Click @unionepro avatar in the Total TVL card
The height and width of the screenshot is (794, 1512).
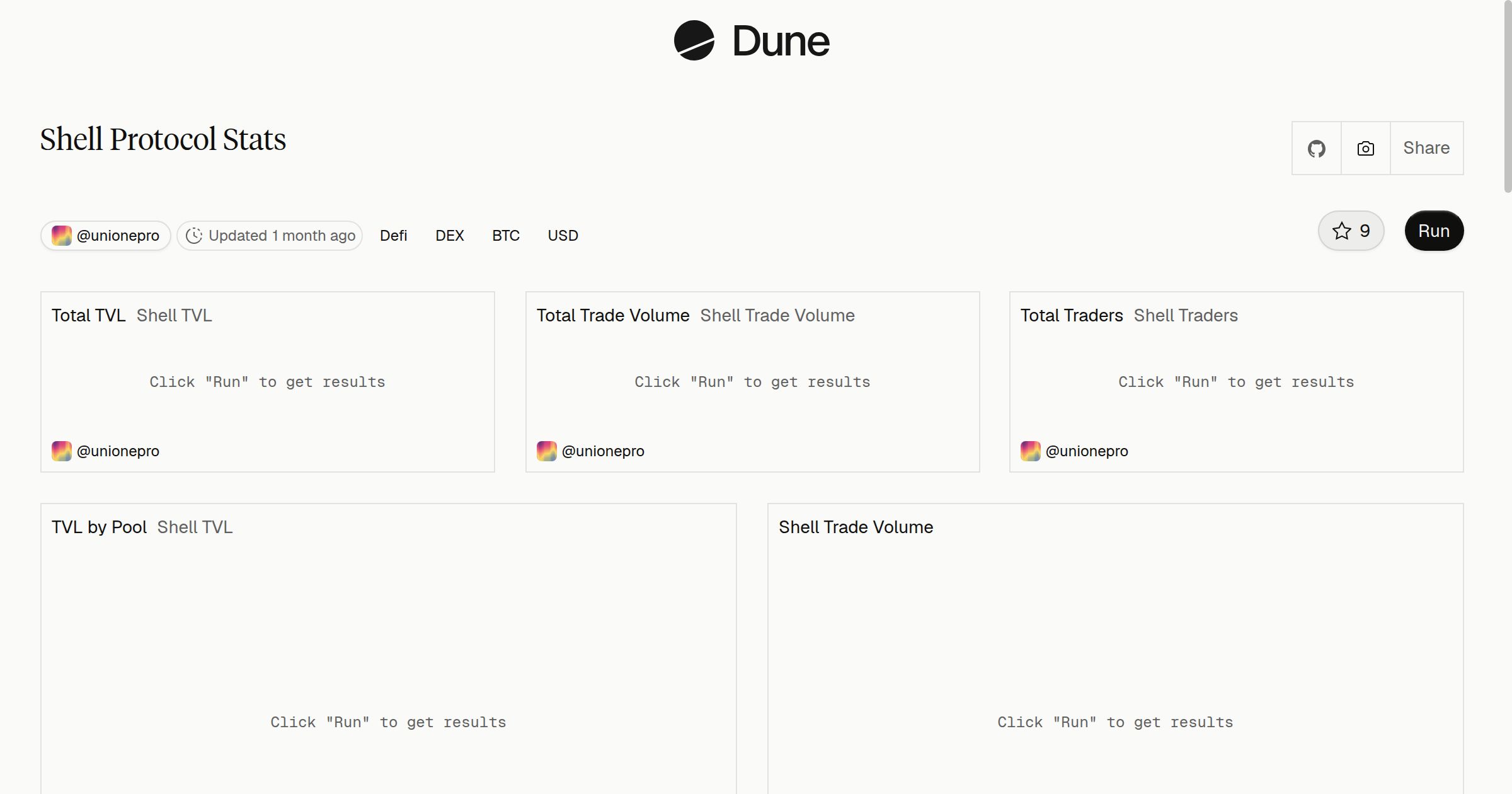(62, 451)
